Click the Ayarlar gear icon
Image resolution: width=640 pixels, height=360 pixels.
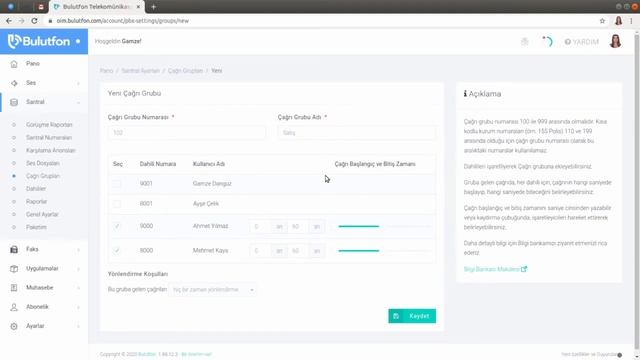pos(14,326)
